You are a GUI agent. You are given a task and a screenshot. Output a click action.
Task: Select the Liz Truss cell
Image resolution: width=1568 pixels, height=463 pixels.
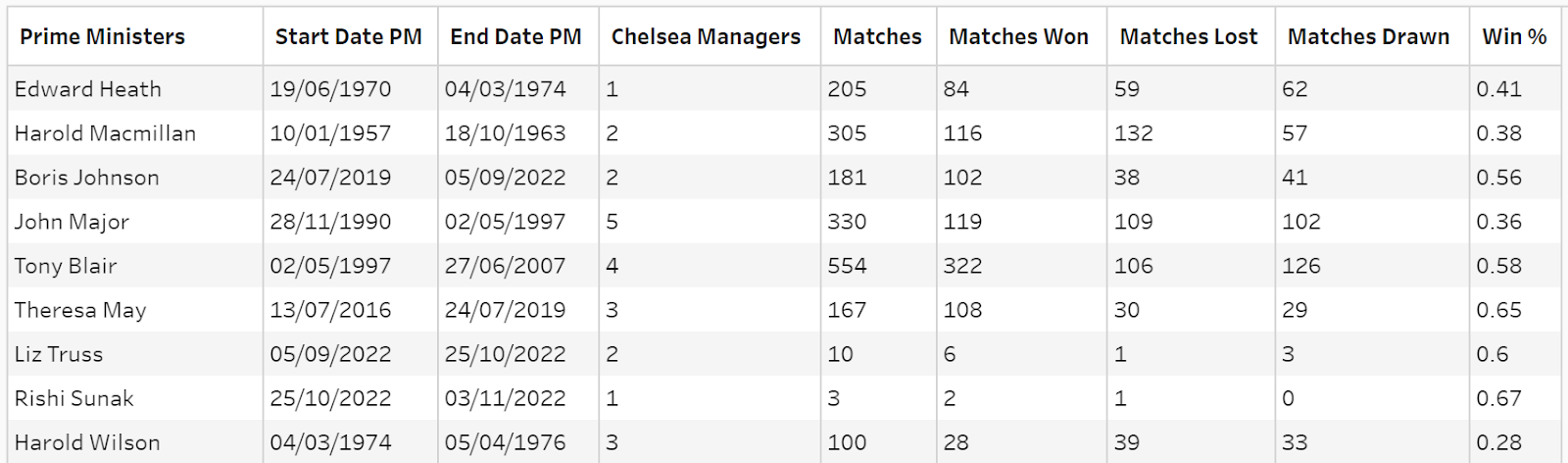click(59, 354)
